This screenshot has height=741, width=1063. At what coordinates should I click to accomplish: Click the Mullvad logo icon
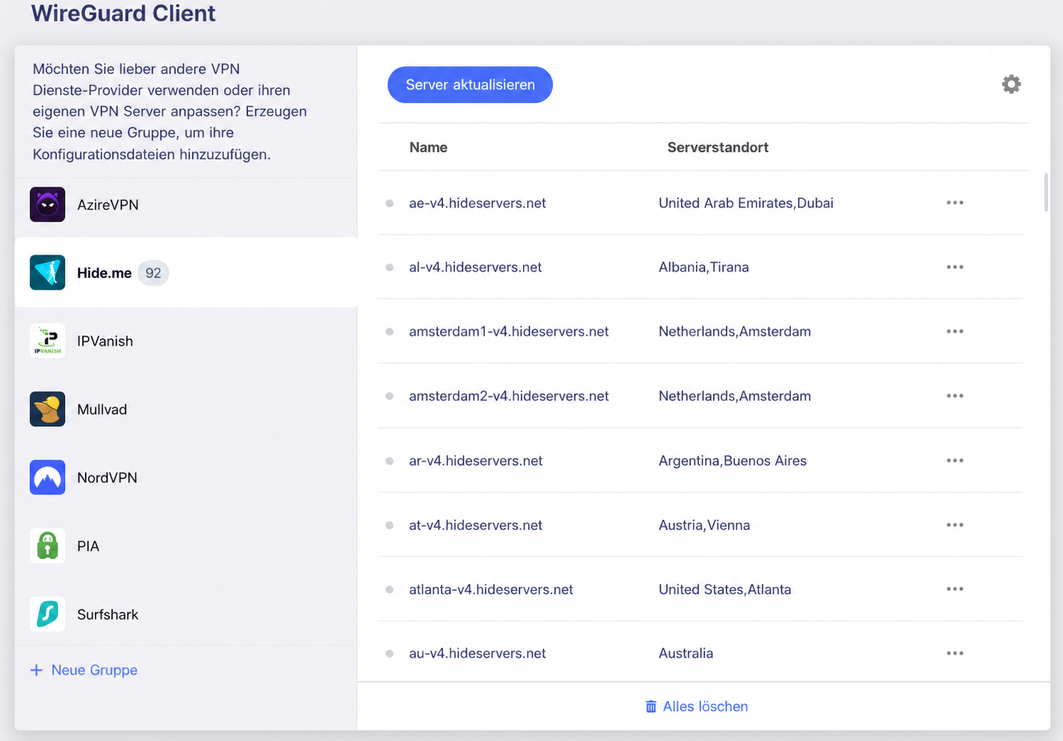coord(47,409)
